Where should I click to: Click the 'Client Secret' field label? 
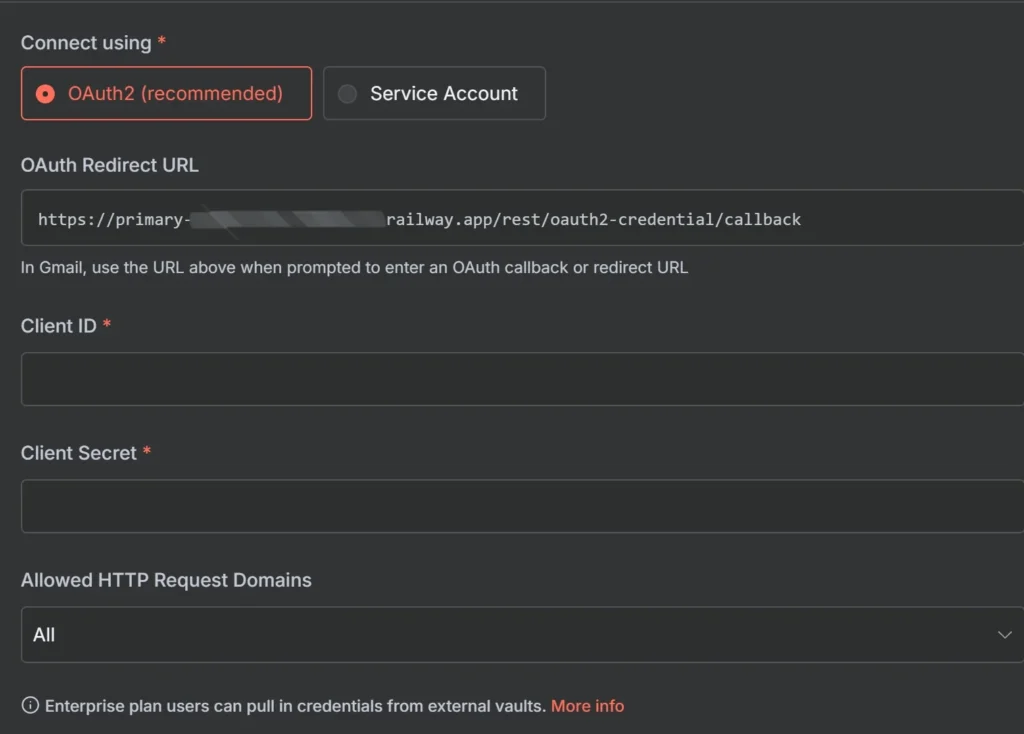click(79, 453)
